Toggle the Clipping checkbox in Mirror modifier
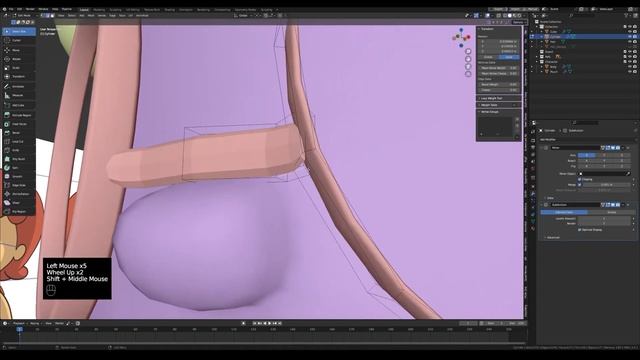 pos(580,179)
